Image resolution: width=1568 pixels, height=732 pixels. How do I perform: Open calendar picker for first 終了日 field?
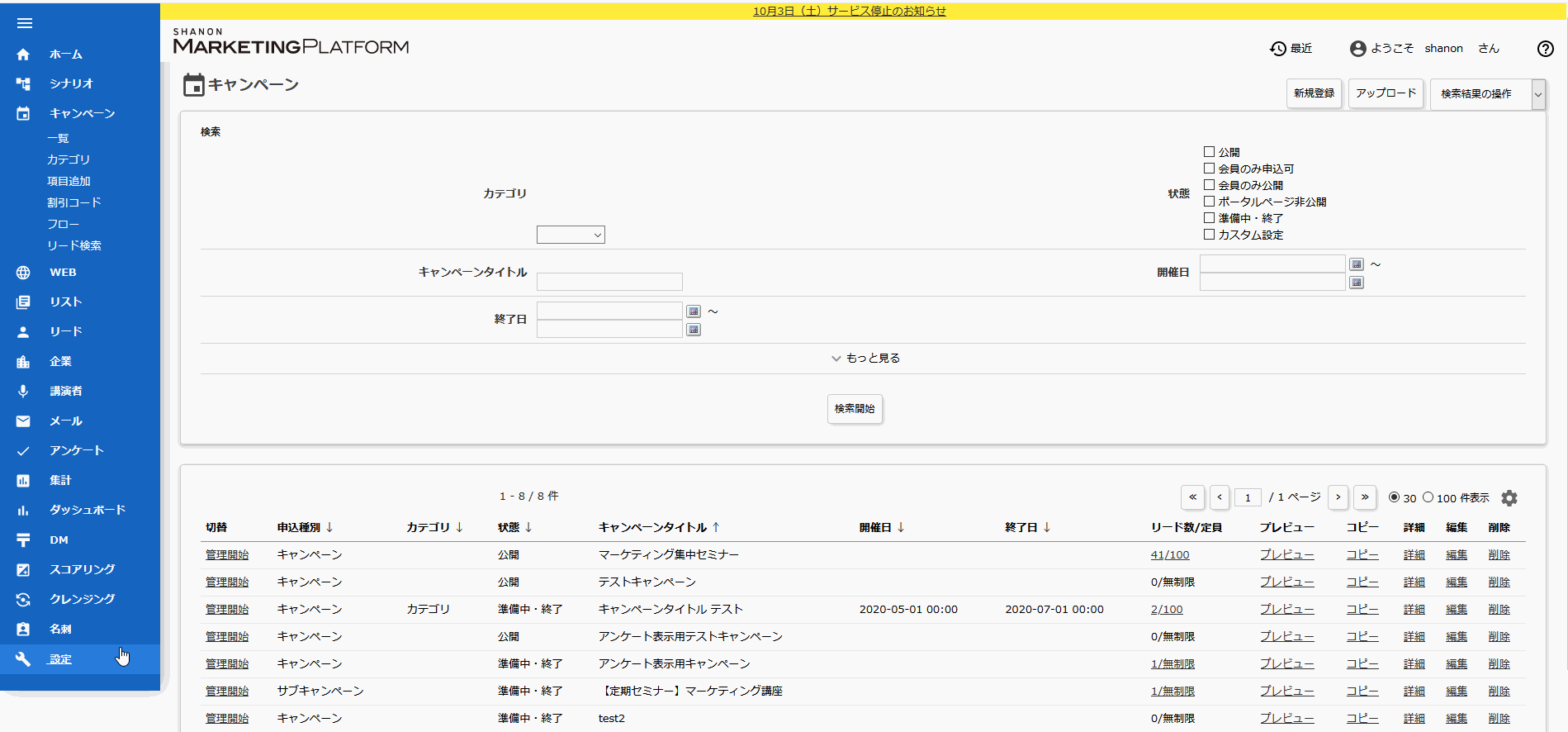[694, 311]
